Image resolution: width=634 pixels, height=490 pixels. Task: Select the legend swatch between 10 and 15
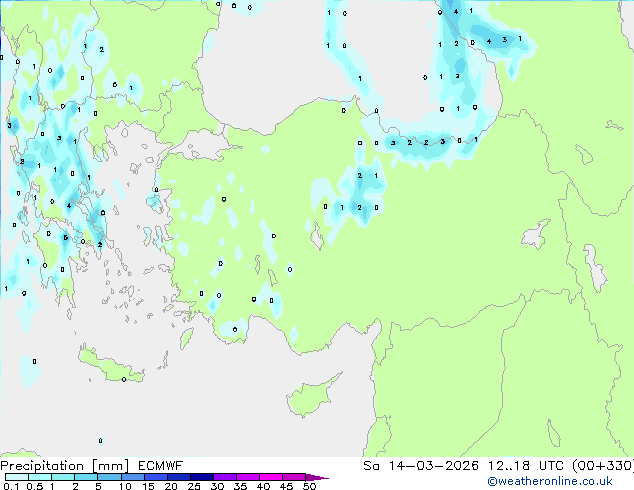click(133, 477)
